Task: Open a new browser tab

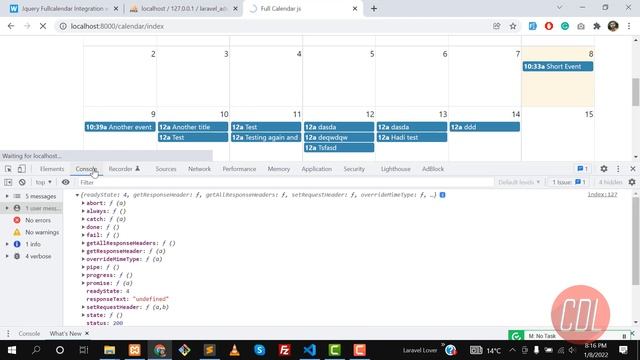Action: (374, 9)
